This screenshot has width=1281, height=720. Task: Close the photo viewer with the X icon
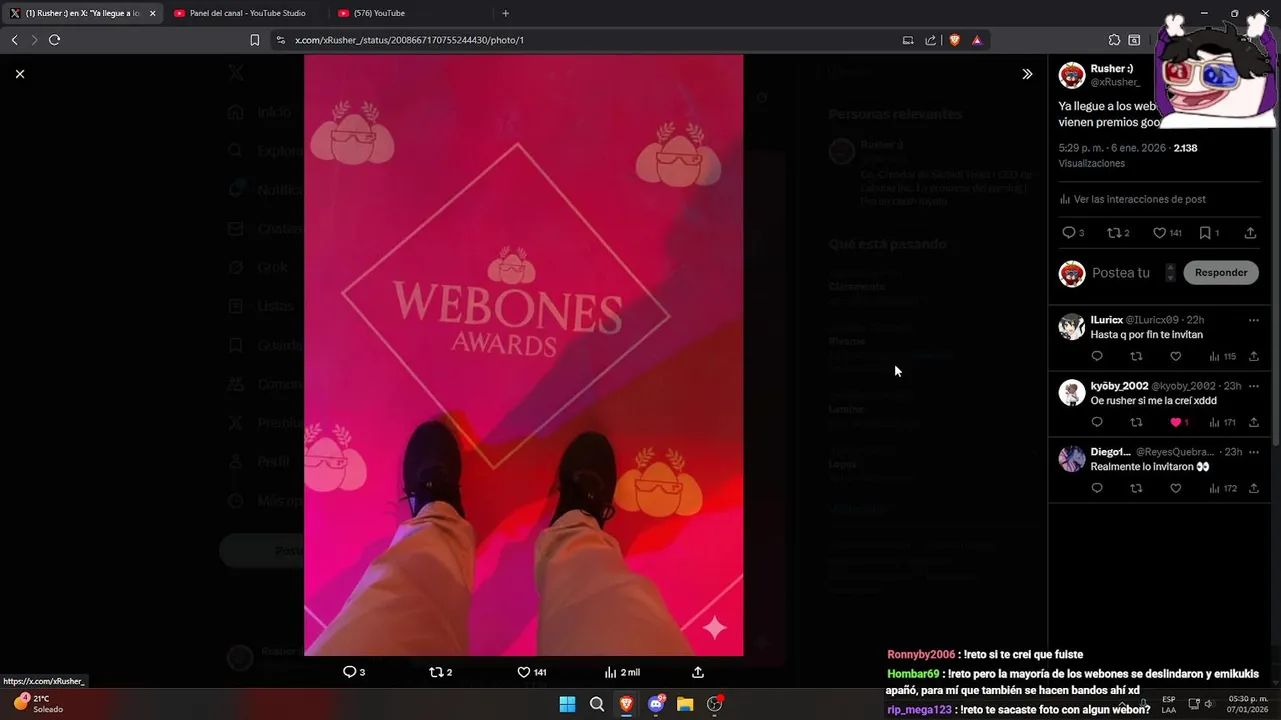20,74
